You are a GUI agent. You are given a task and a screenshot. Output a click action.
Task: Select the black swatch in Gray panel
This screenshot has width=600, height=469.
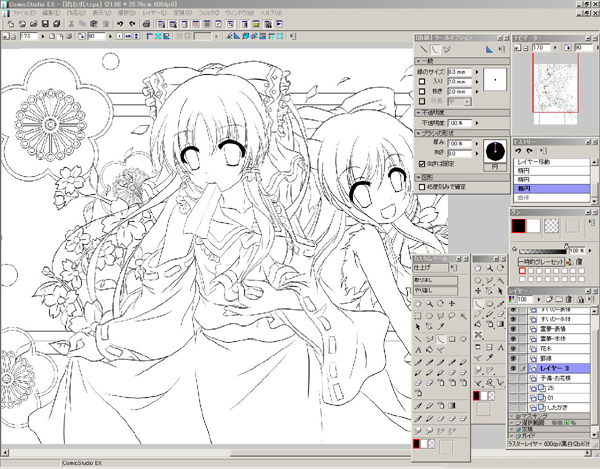518,226
